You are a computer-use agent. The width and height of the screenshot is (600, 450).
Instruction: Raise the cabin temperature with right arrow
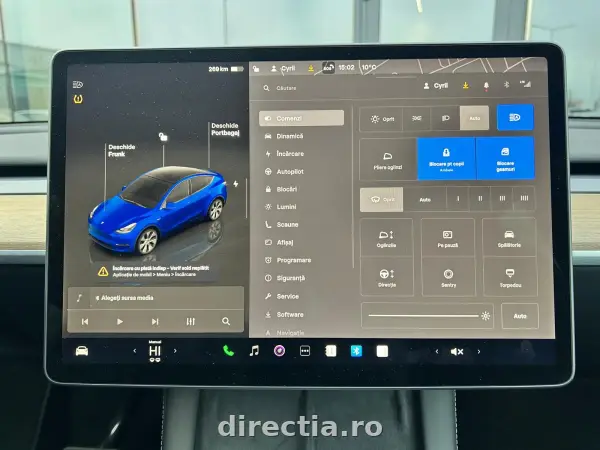(175, 351)
